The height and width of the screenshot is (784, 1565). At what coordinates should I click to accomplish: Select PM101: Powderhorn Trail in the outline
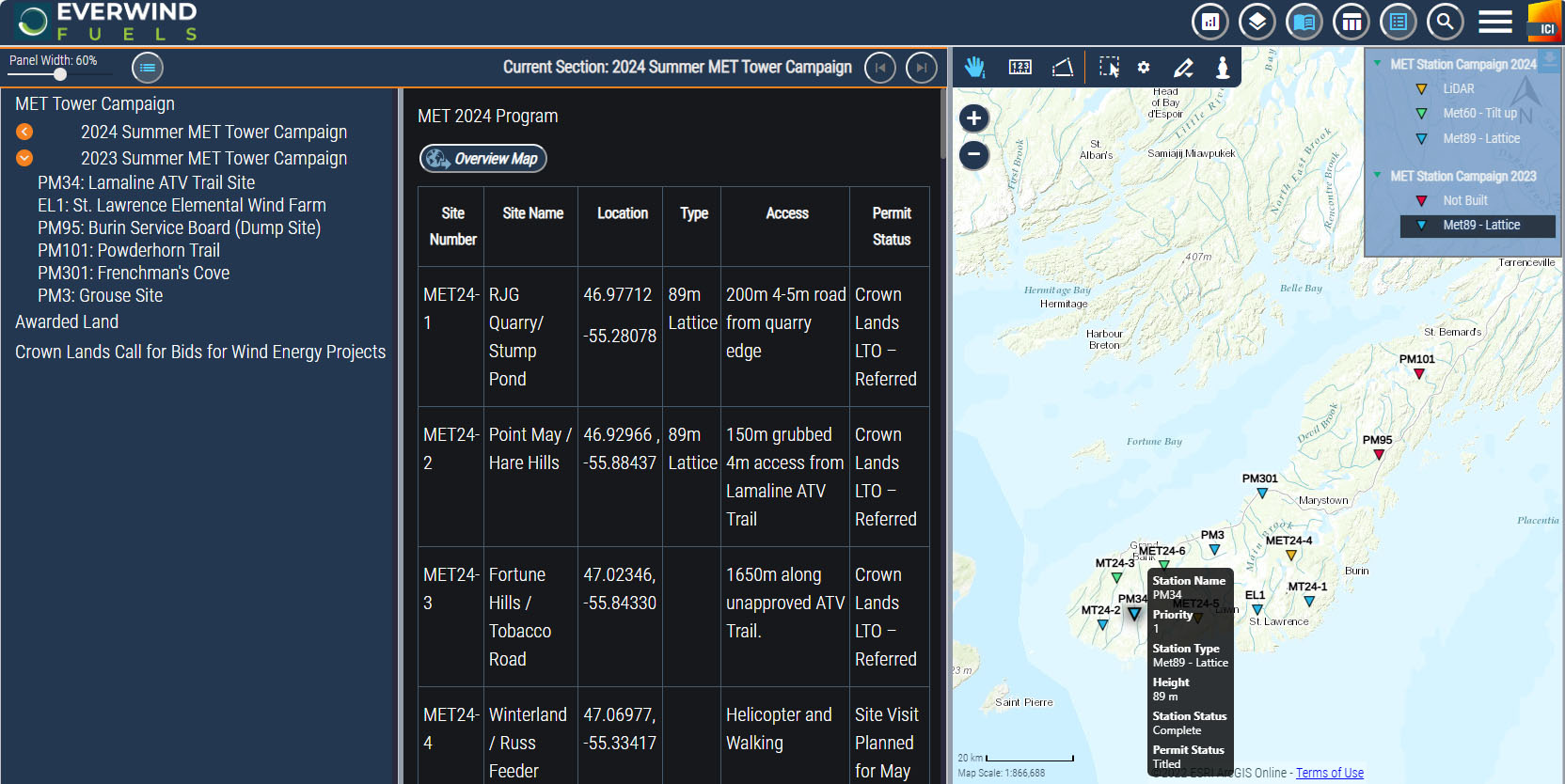pyautogui.click(x=129, y=250)
